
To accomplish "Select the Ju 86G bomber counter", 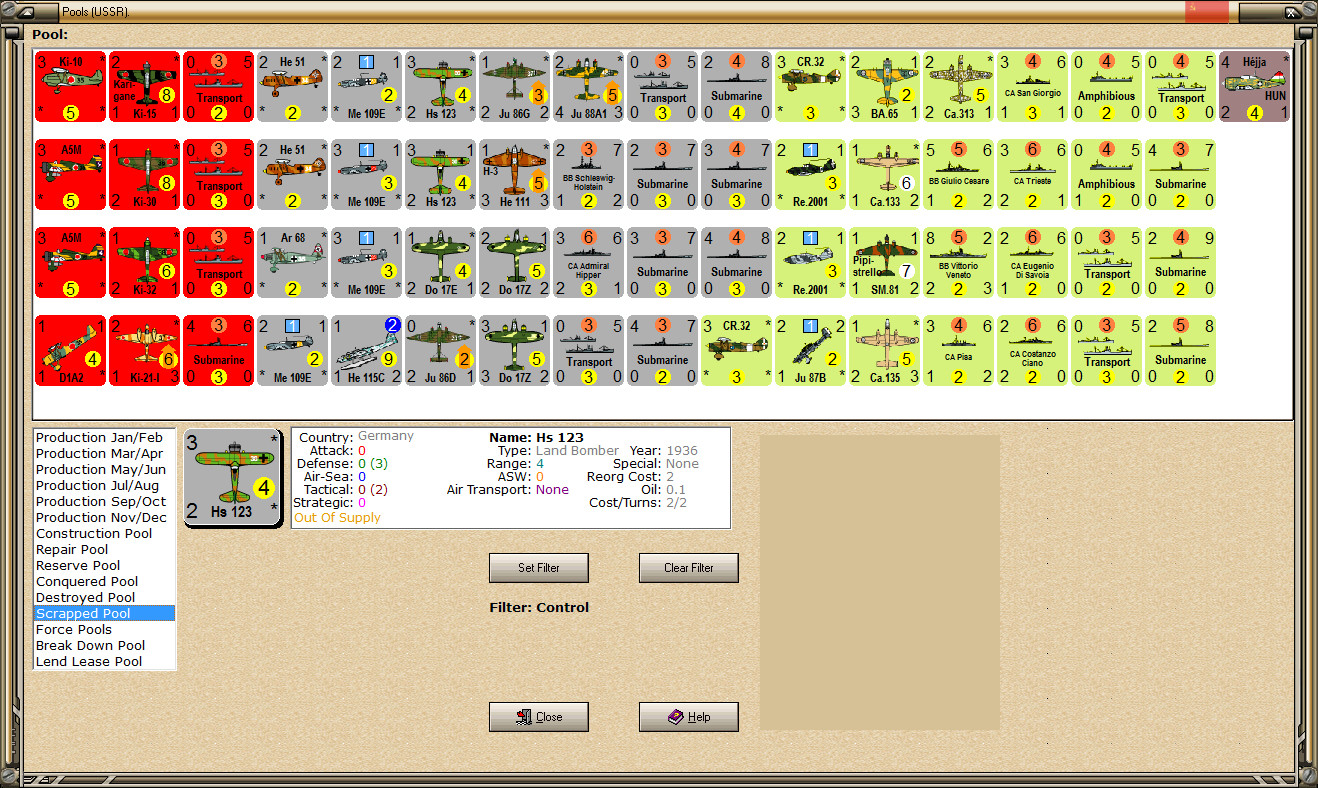I will [514, 87].
